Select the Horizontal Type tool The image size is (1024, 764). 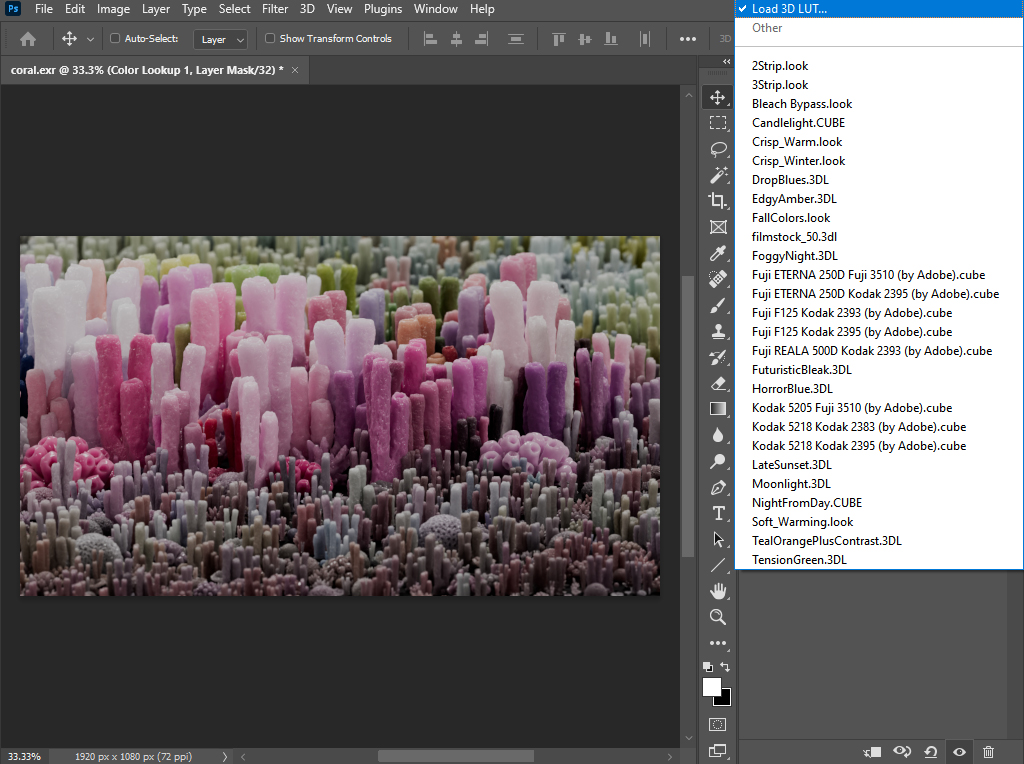718,513
